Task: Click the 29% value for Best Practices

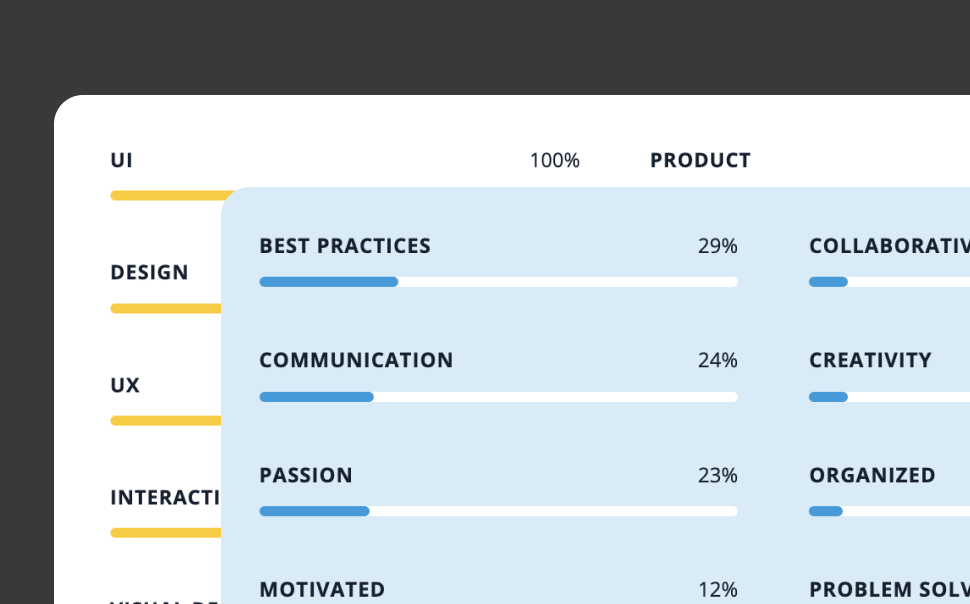Action: [717, 246]
